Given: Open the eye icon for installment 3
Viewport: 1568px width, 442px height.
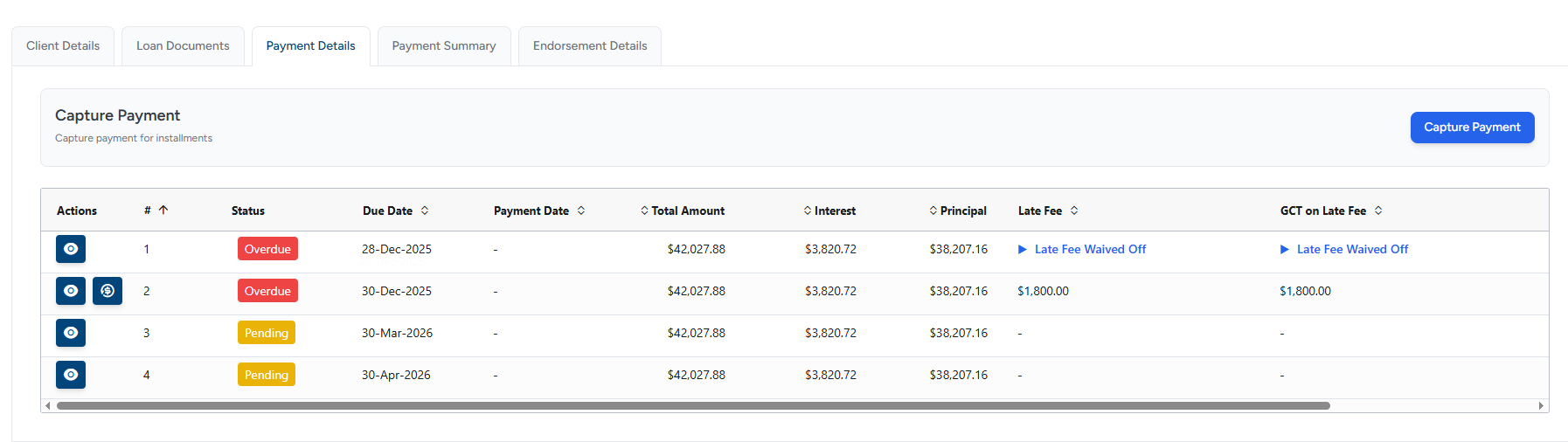Looking at the screenshot, I should point(71,333).
